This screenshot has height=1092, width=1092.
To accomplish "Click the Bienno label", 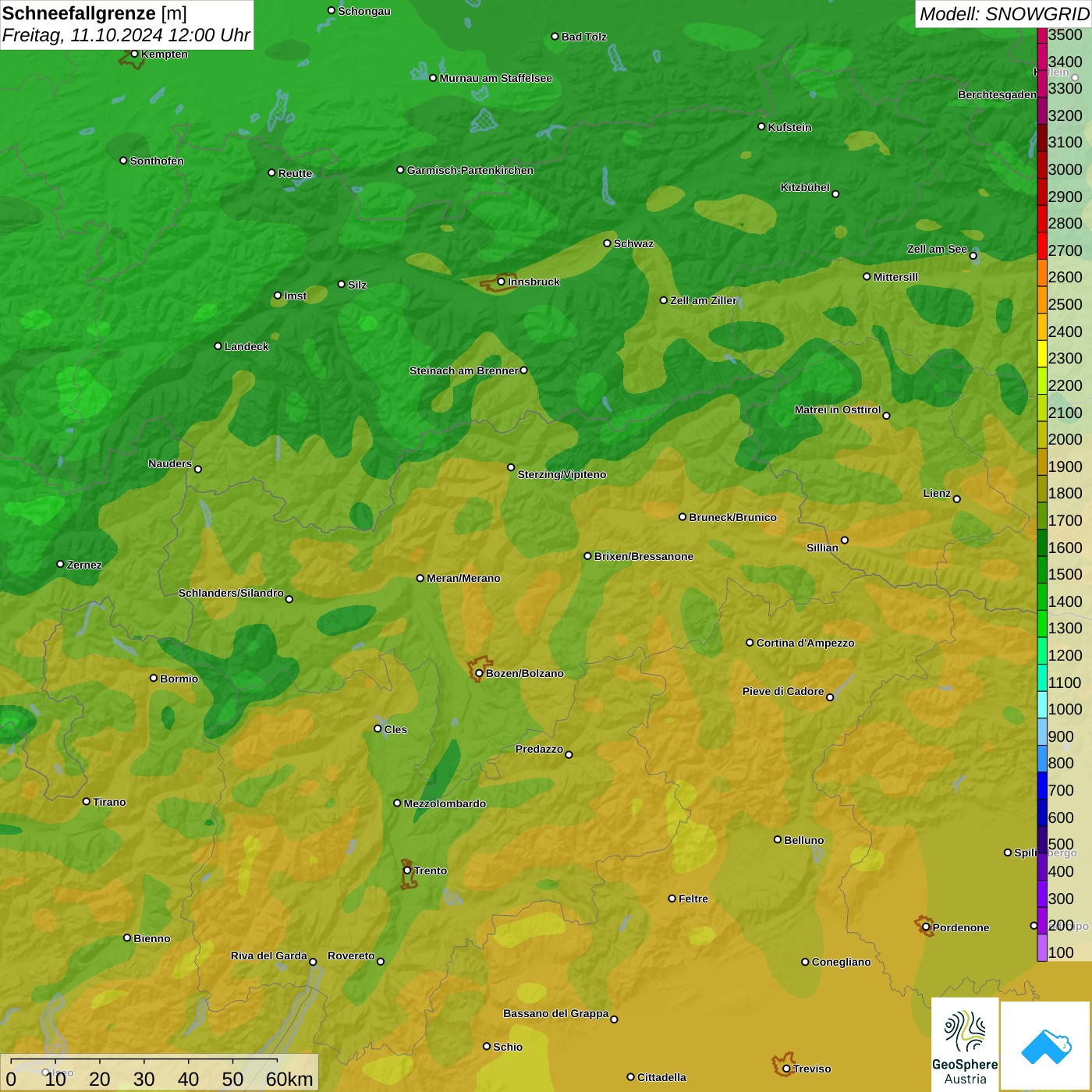I will [x=152, y=938].
